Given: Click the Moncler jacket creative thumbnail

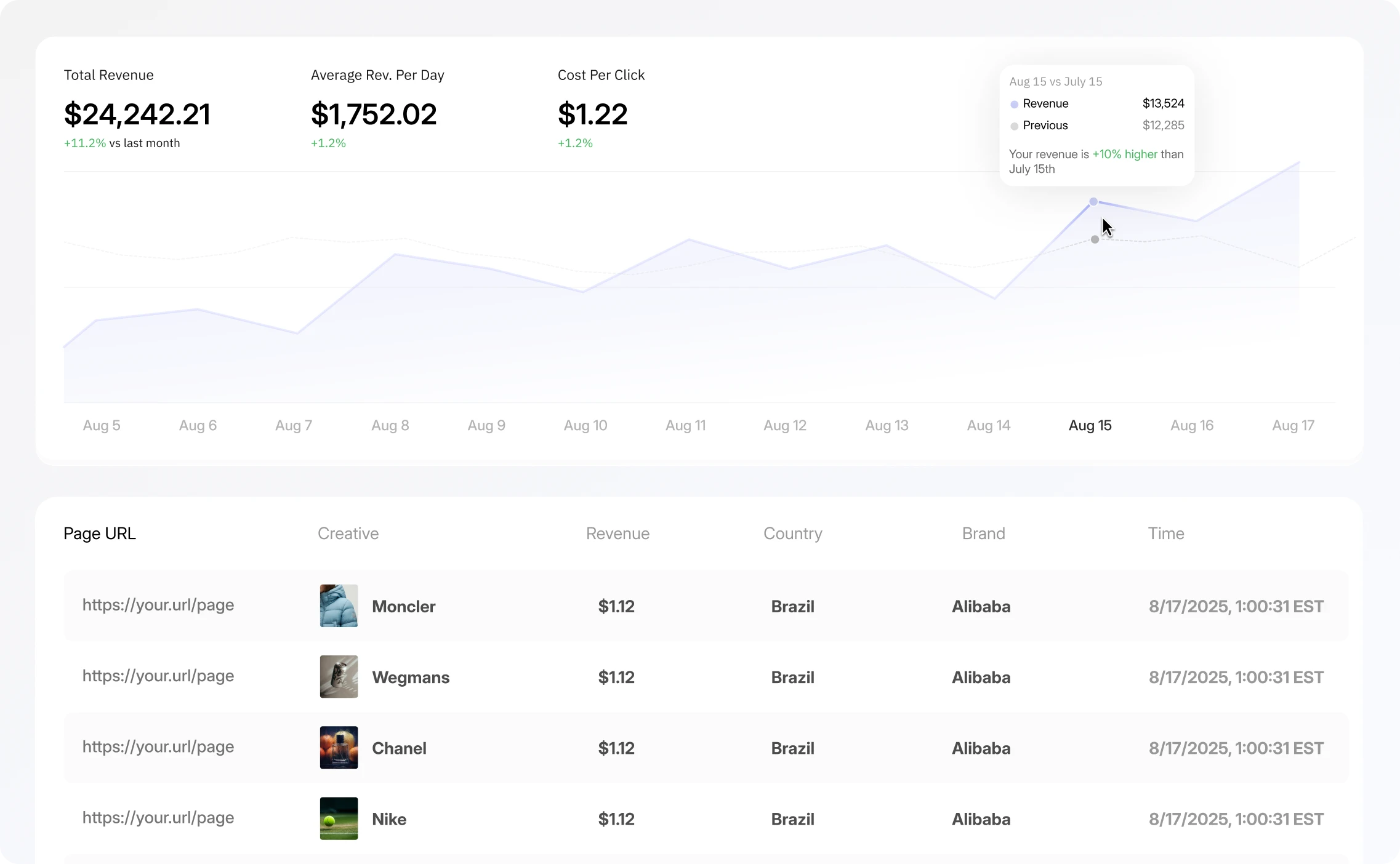Looking at the screenshot, I should [339, 606].
